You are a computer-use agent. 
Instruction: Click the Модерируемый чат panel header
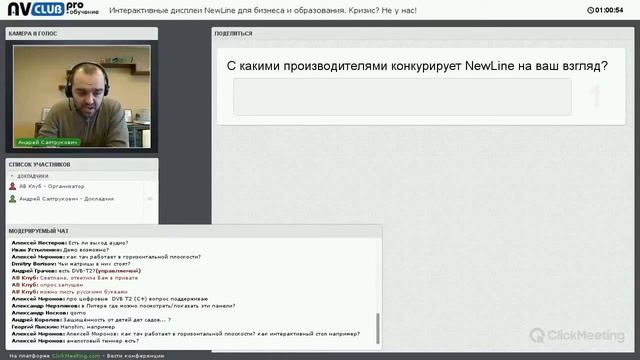194,231
